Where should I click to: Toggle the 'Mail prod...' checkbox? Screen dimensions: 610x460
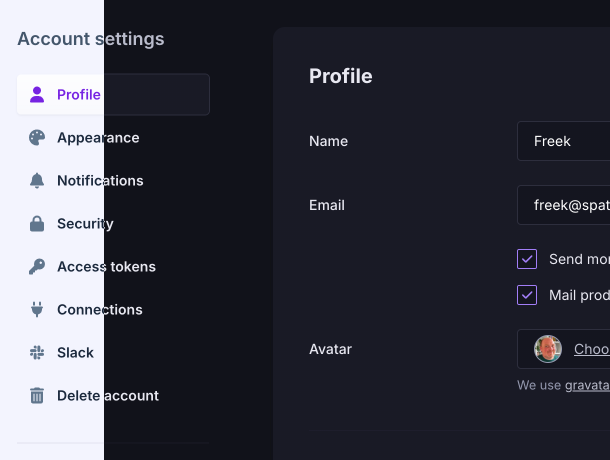pyautogui.click(x=527, y=295)
